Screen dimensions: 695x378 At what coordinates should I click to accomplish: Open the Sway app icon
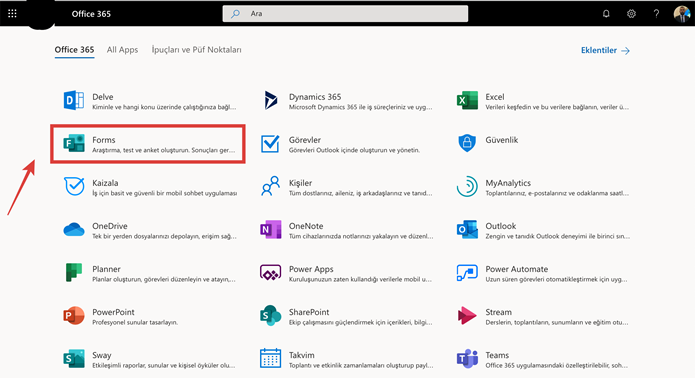[74, 359]
